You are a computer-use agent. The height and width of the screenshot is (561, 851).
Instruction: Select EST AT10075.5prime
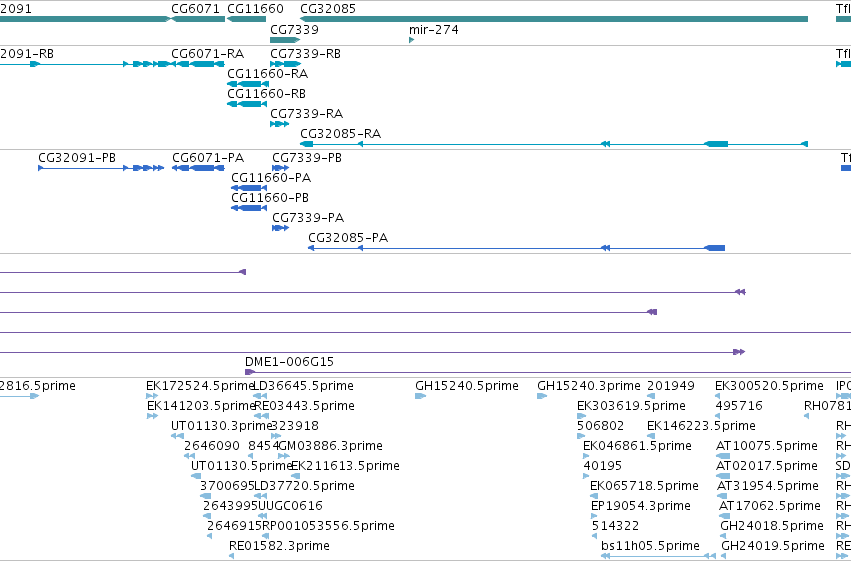click(x=767, y=446)
